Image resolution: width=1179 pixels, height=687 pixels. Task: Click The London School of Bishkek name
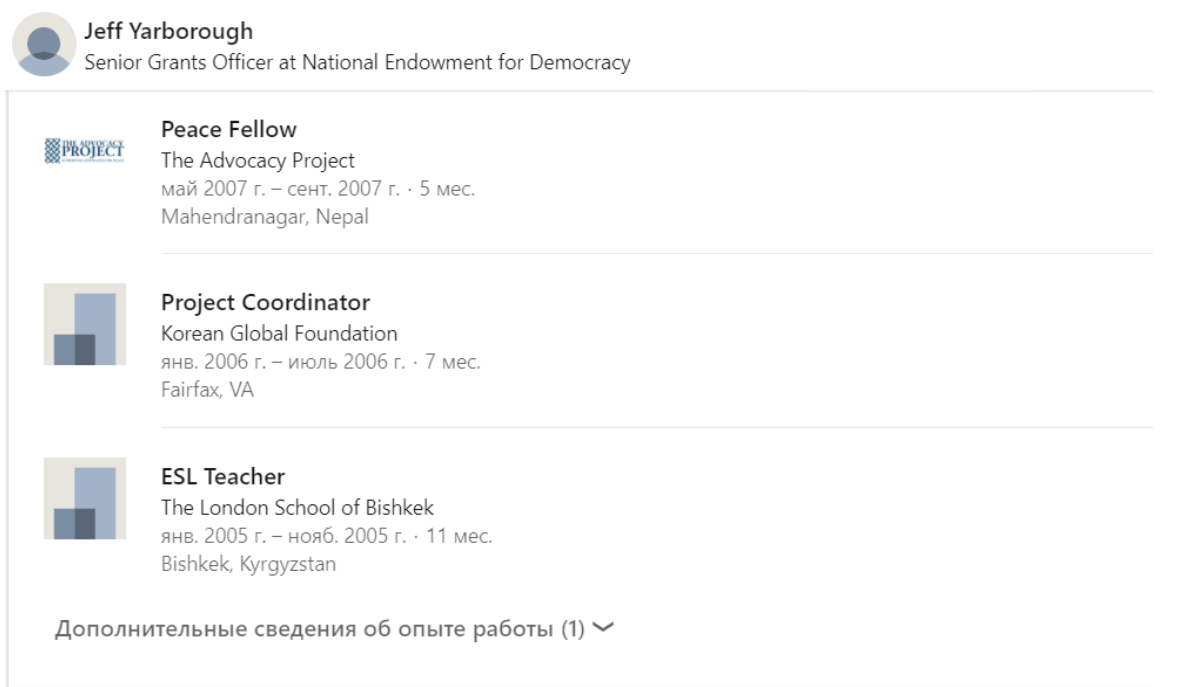tap(297, 507)
